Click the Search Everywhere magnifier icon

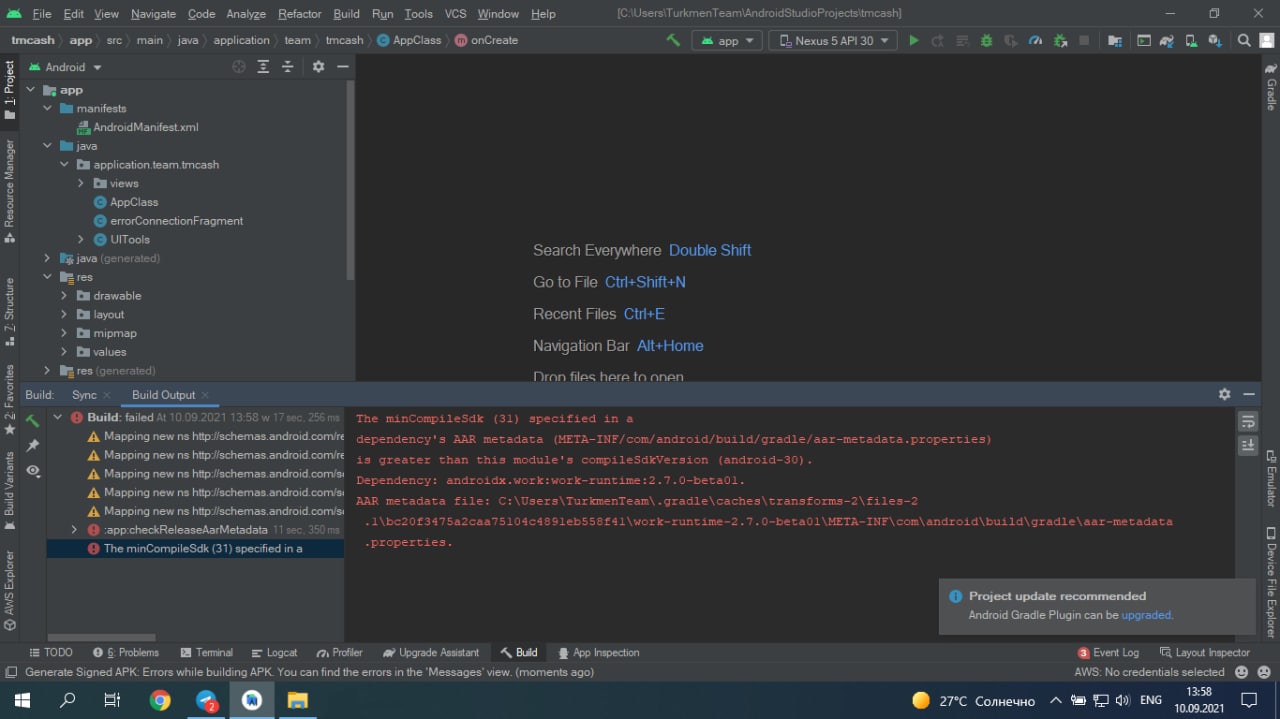[1244, 41]
